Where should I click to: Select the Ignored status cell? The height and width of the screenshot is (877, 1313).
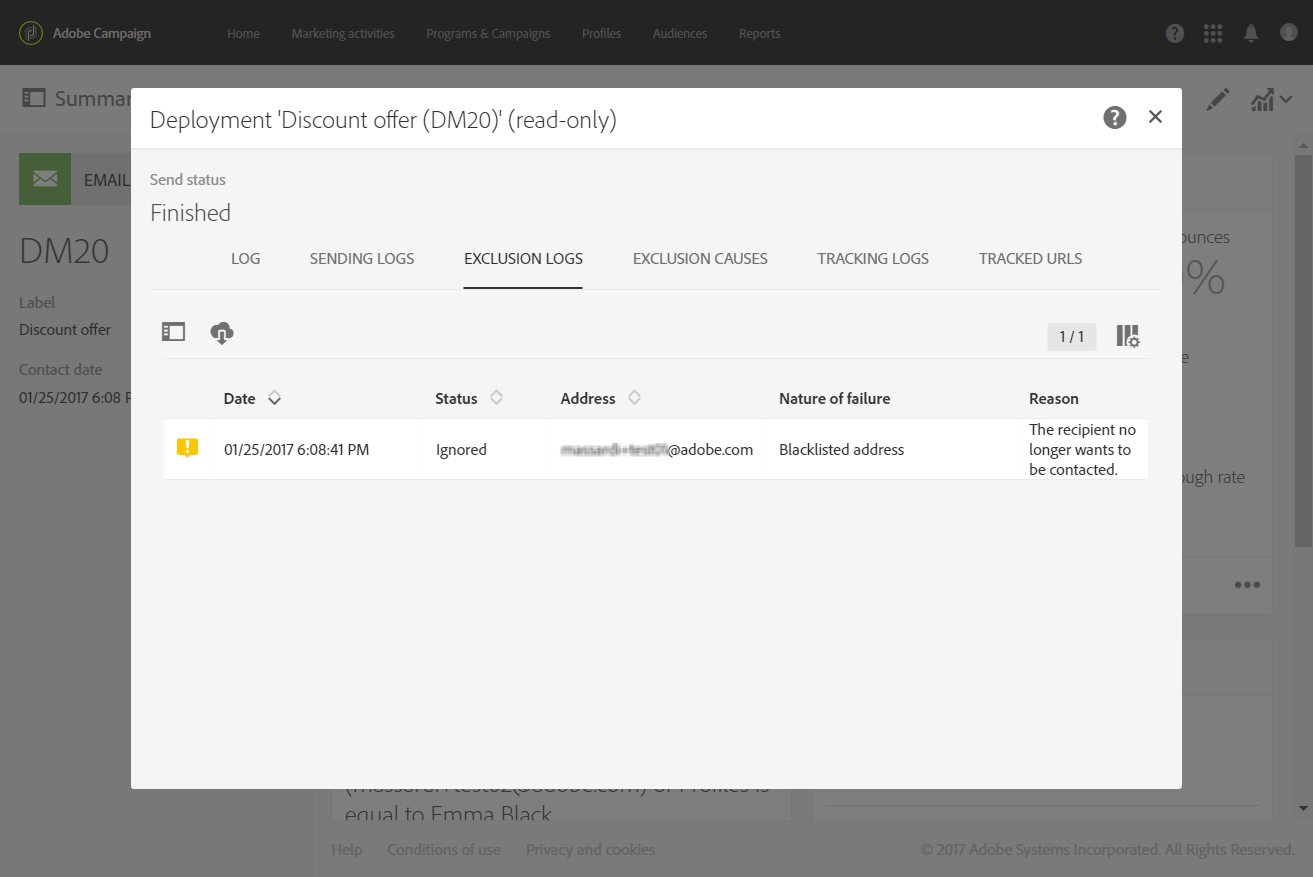click(x=461, y=450)
